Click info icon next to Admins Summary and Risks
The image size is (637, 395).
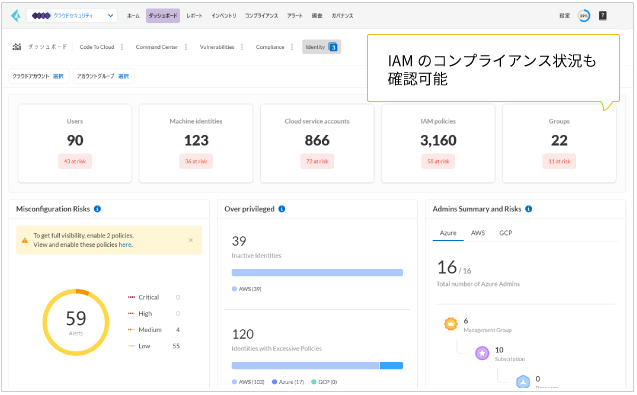coord(529,209)
